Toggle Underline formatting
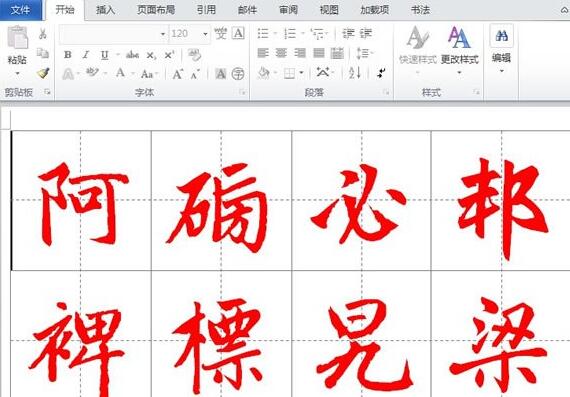Viewport: 570px width, 397px height. [x=105, y=55]
